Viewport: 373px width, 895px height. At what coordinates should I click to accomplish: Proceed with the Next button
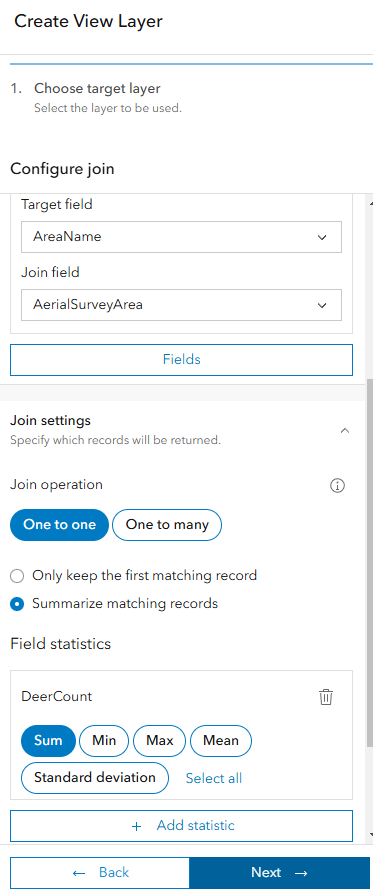point(279,873)
